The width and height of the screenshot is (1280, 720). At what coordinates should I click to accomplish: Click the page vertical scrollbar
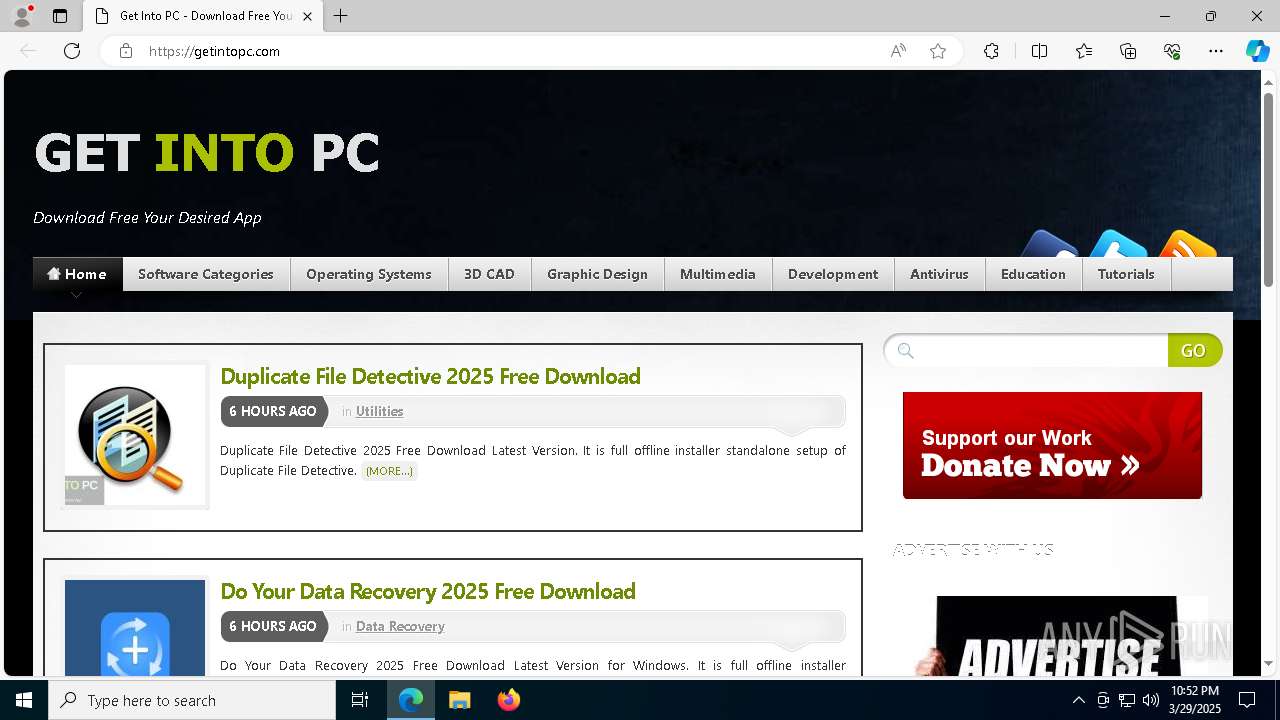[1268, 188]
